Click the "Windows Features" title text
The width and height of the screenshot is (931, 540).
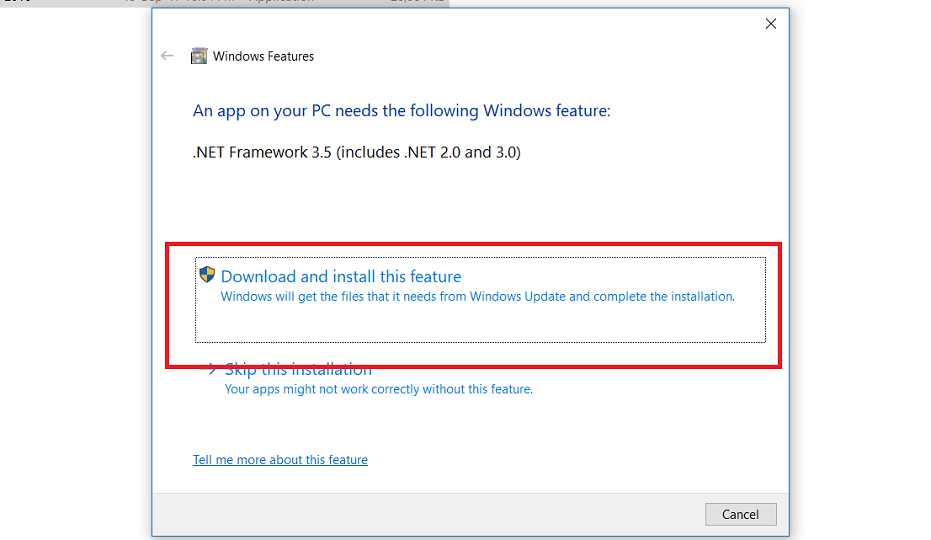click(x=263, y=57)
